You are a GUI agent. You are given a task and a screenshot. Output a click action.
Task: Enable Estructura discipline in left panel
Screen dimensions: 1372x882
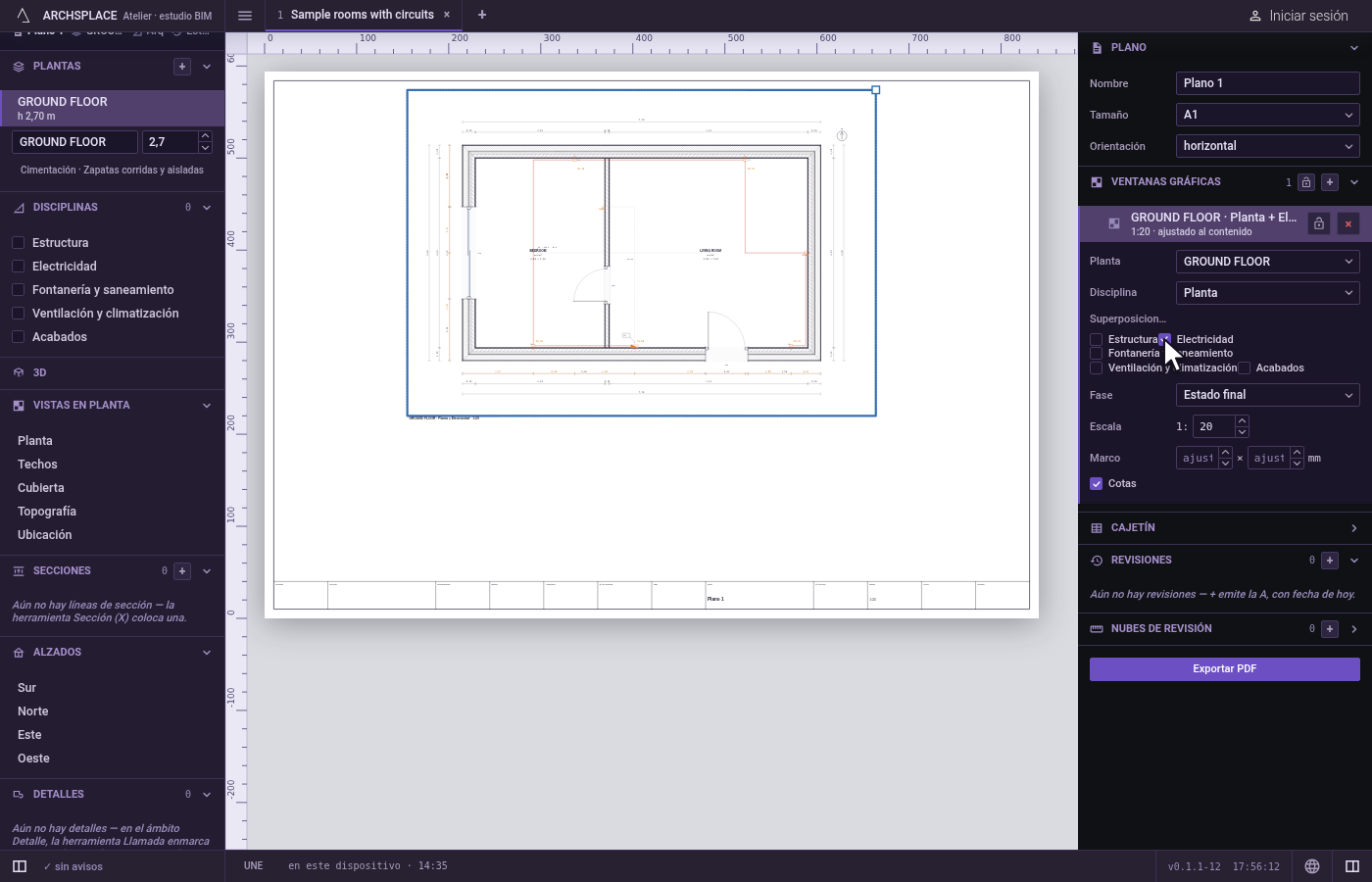18,243
